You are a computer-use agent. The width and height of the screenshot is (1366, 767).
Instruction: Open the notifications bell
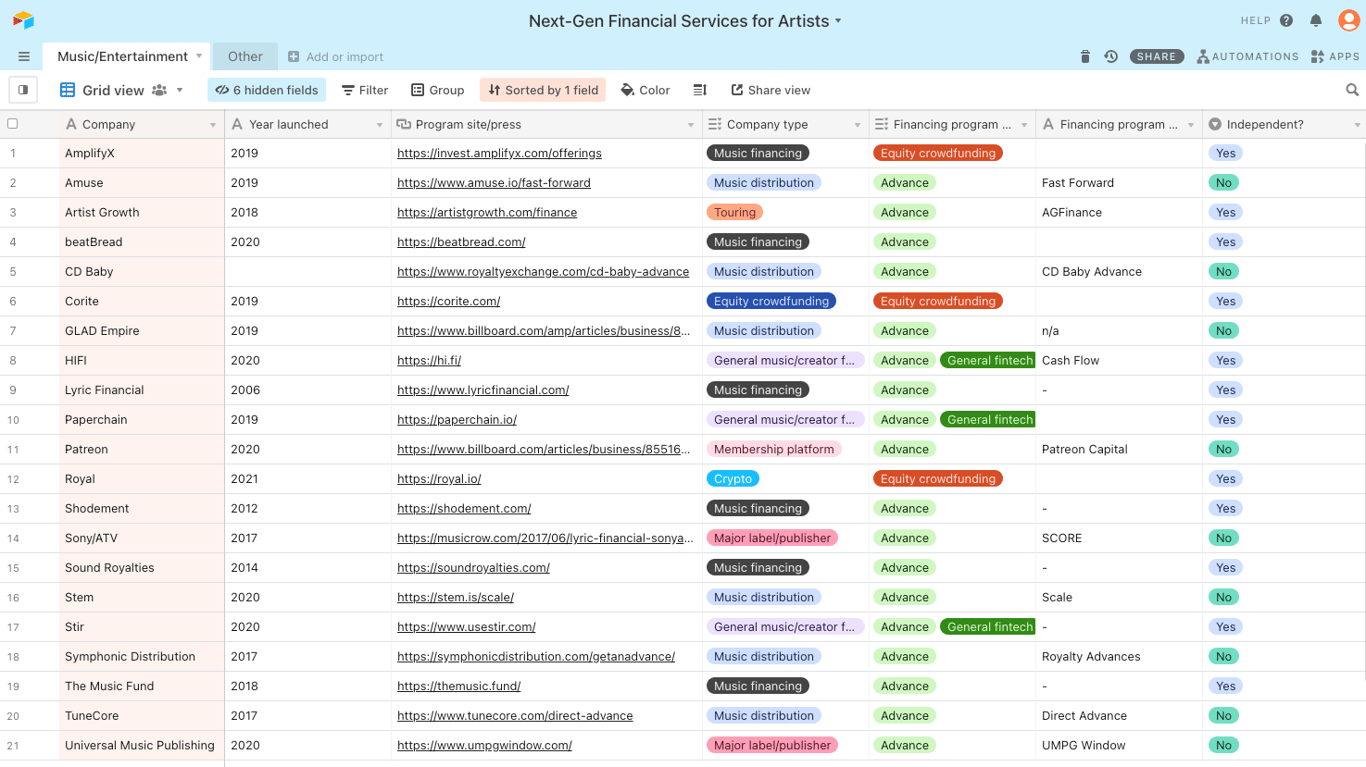click(1316, 20)
